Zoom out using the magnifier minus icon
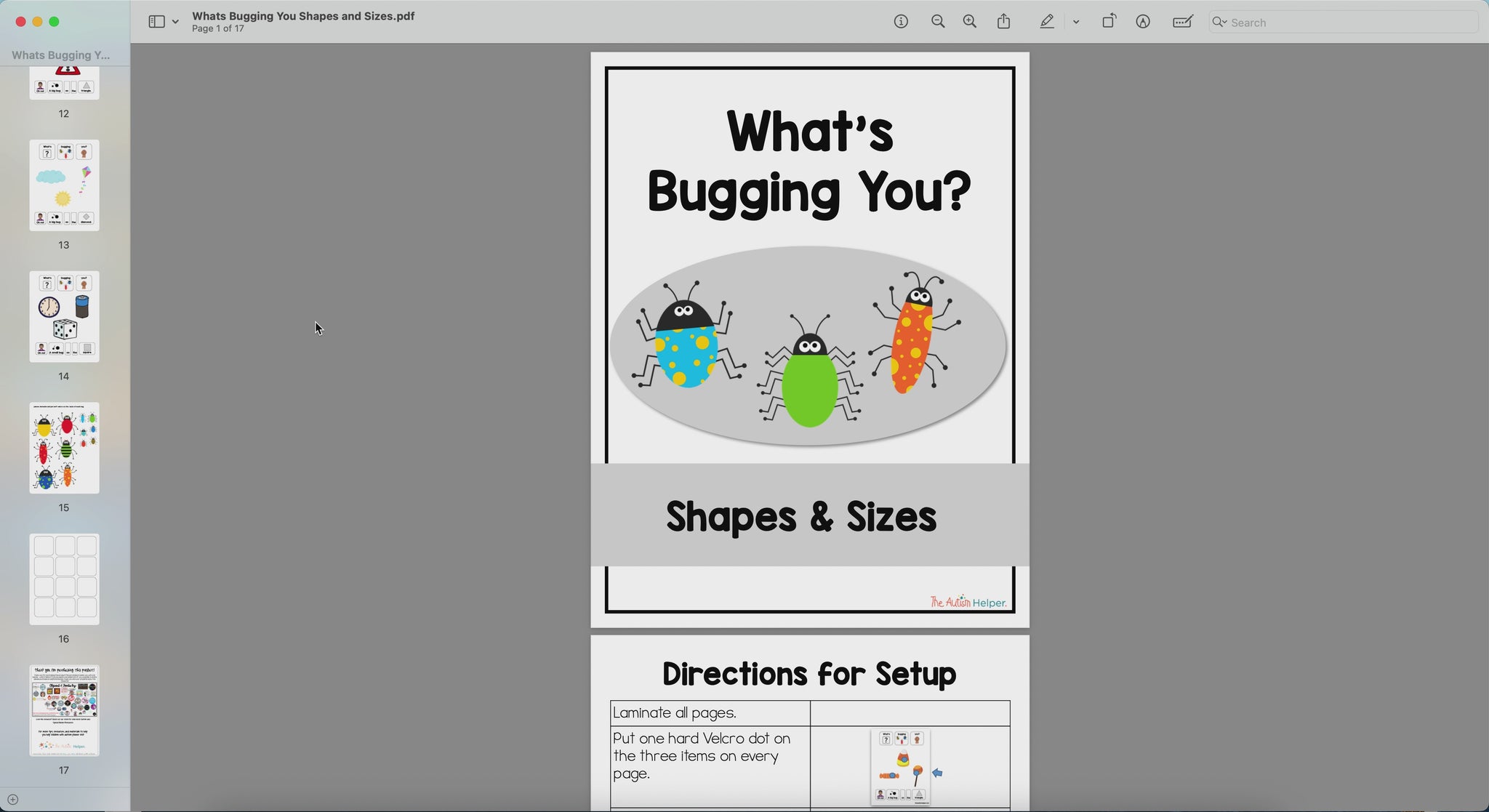 tap(938, 22)
